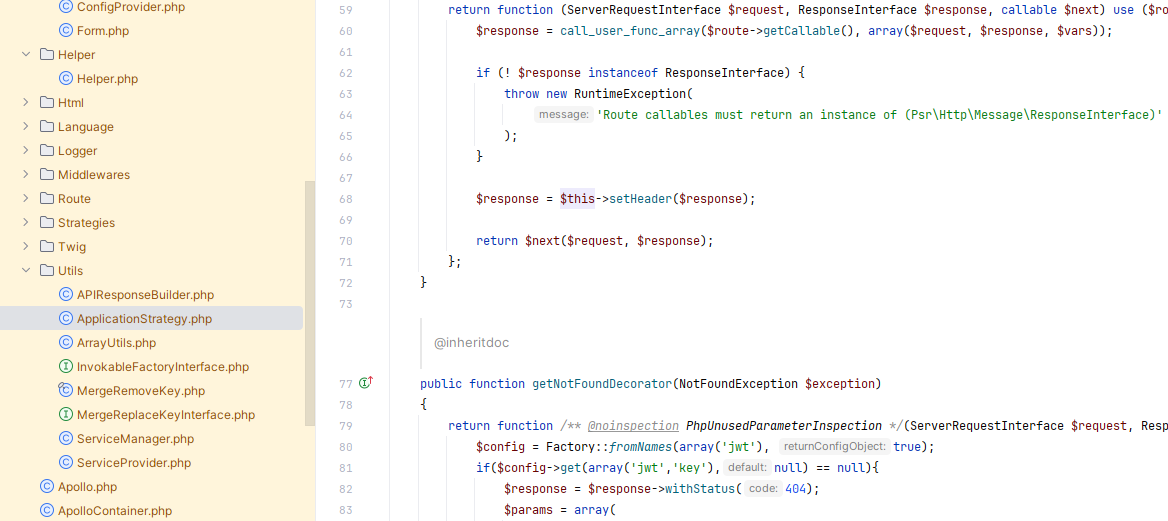Click the Html folder icon
The image size is (1168, 521).
(47, 103)
